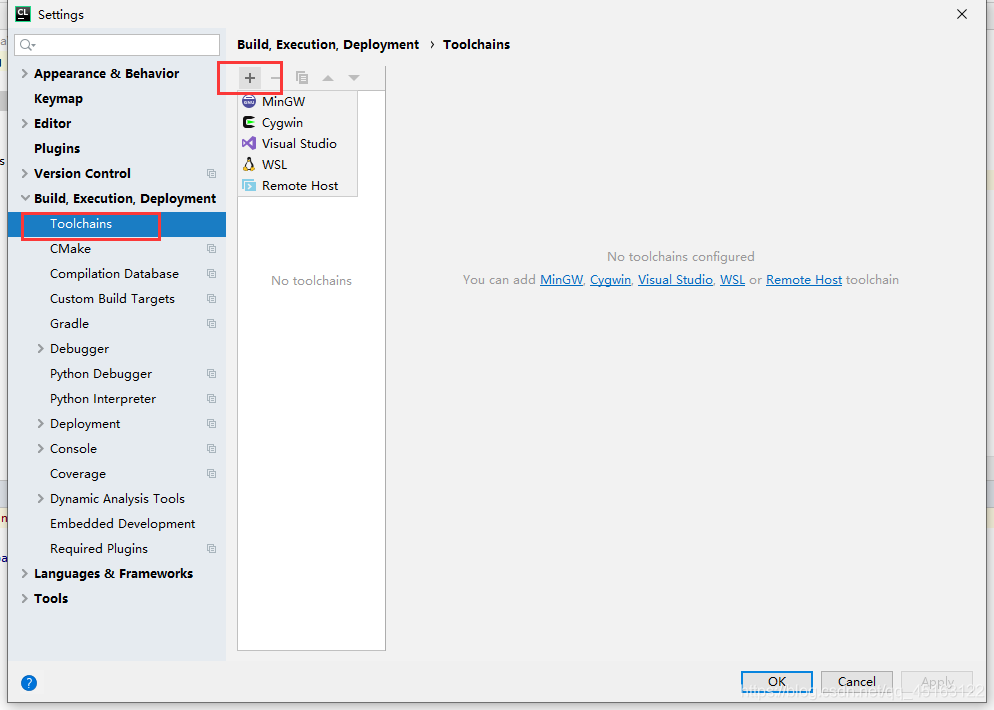Select Coverage settings
The height and width of the screenshot is (710, 994).
point(78,474)
